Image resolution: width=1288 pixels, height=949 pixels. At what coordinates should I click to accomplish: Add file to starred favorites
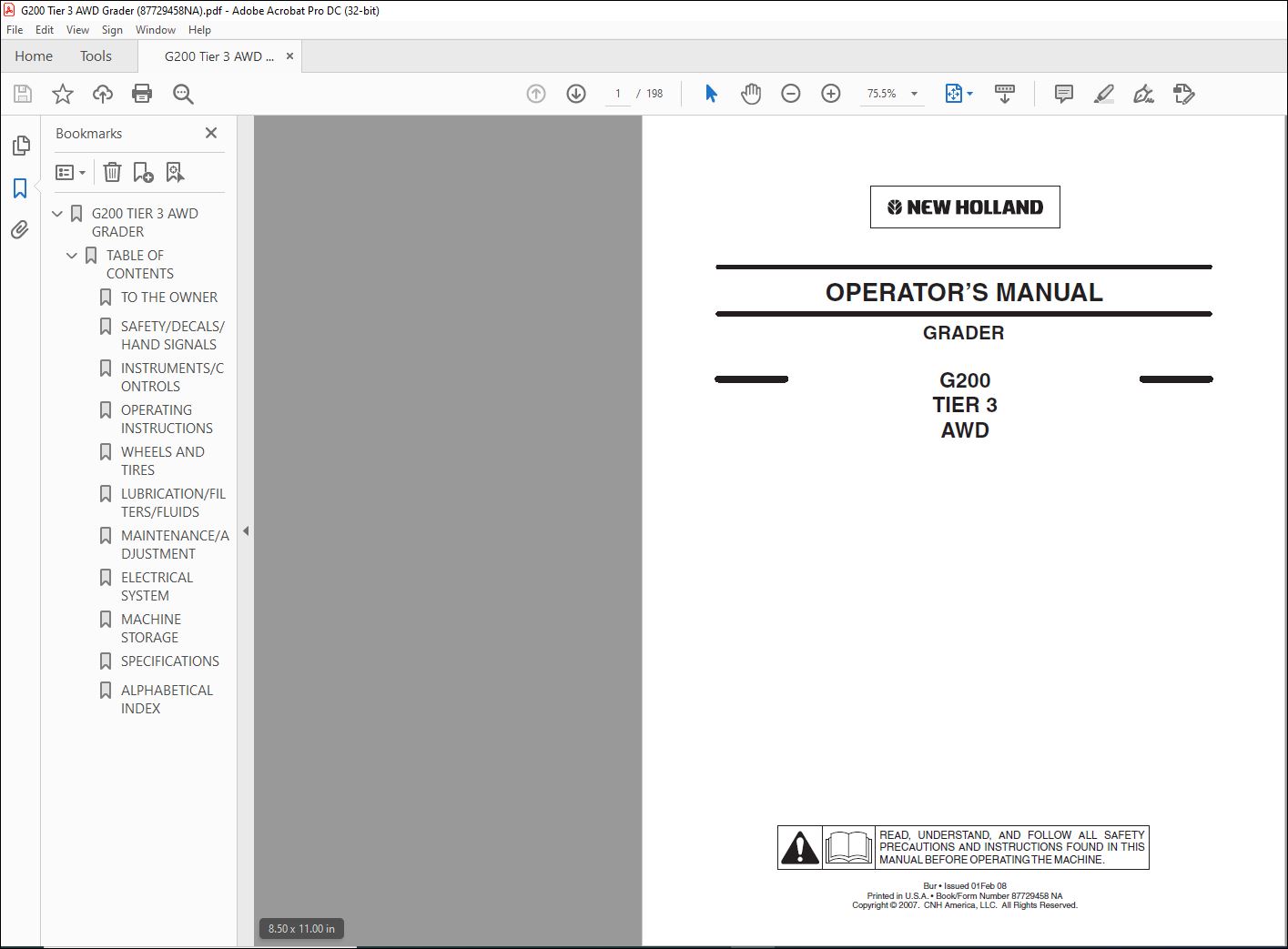click(x=63, y=94)
